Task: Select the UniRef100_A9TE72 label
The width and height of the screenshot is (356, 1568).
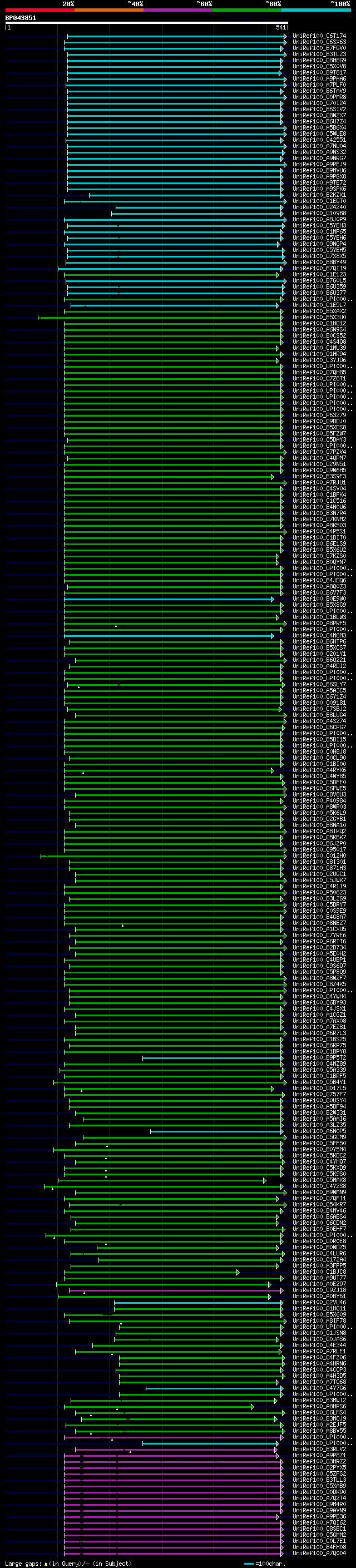Action: [319, 182]
